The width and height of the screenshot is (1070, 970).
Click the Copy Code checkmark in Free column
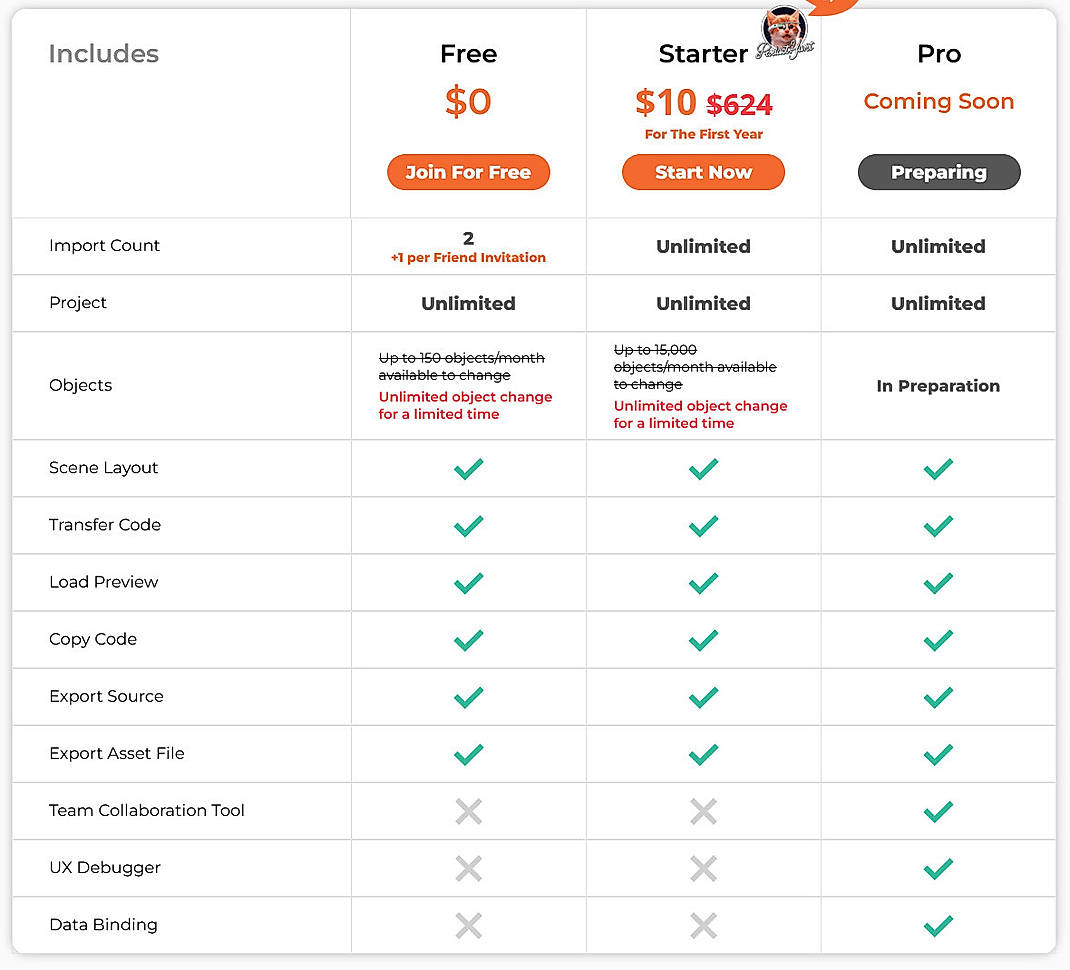[468, 640]
